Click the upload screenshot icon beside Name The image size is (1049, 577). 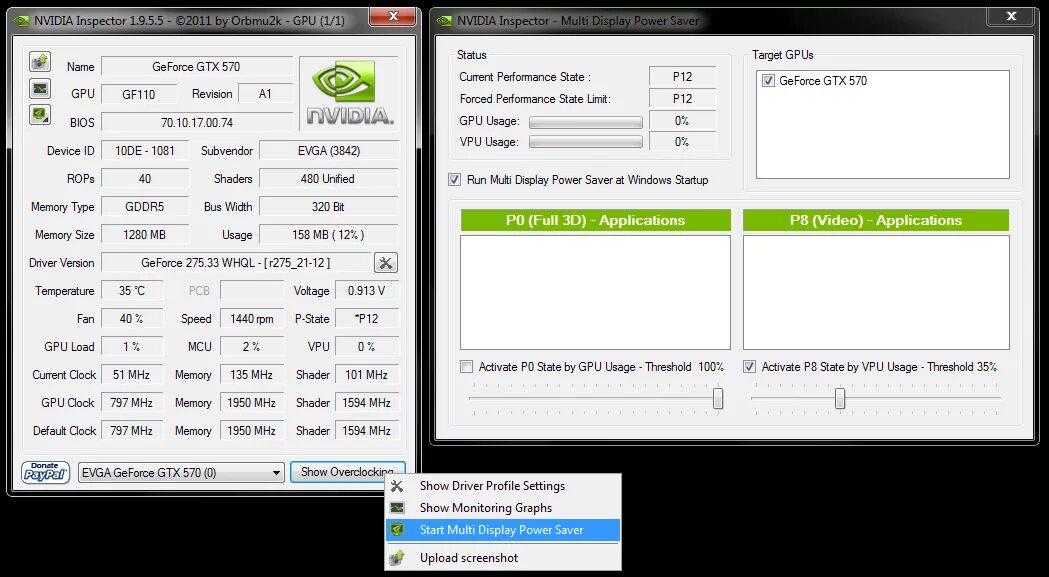40,62
